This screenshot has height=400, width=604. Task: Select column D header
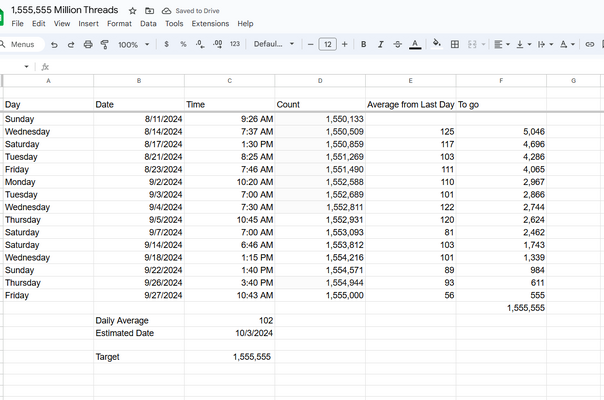point(320,81)
